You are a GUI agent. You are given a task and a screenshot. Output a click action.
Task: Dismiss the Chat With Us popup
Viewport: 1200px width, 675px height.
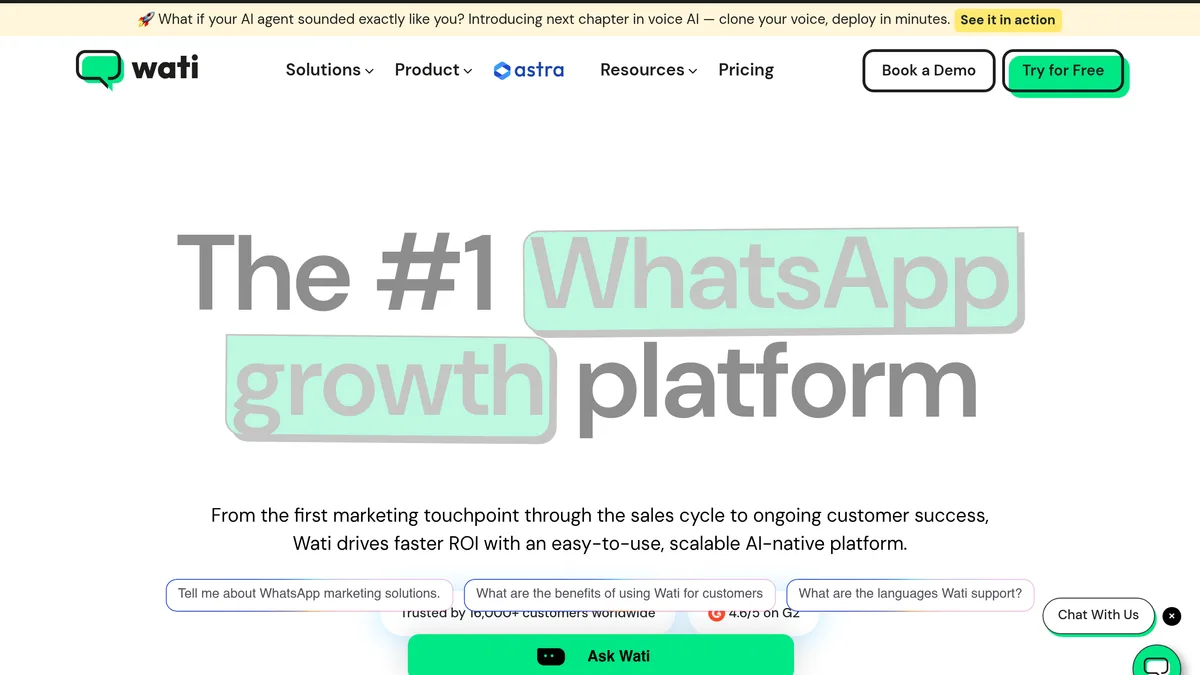tap(1172, 616)
